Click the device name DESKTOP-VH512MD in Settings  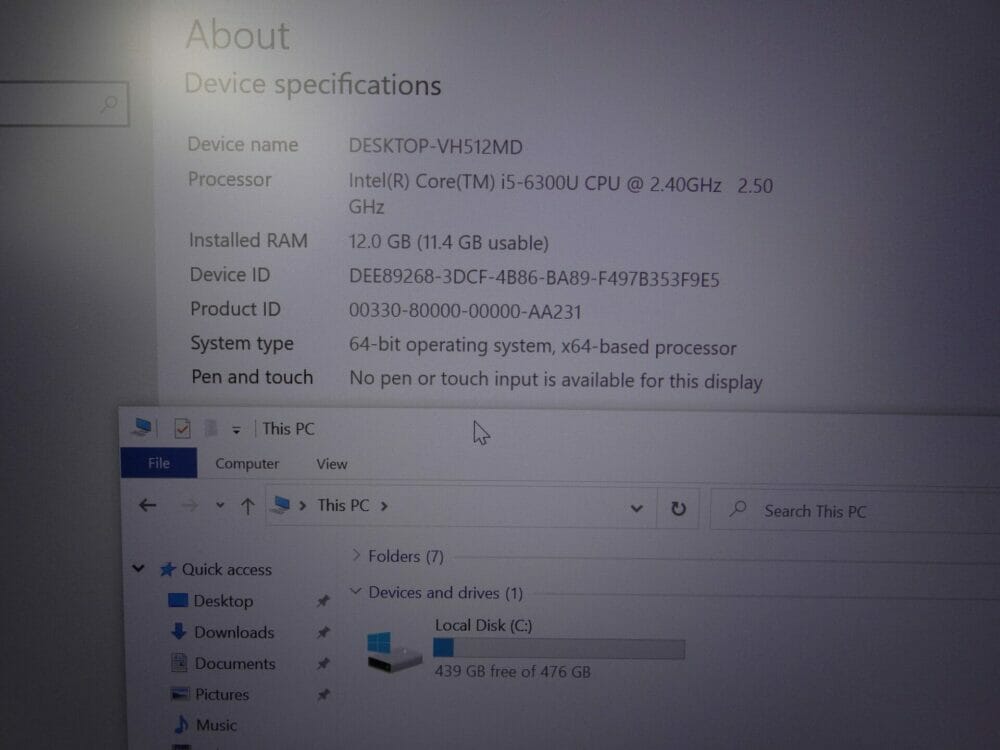[436, 147]
